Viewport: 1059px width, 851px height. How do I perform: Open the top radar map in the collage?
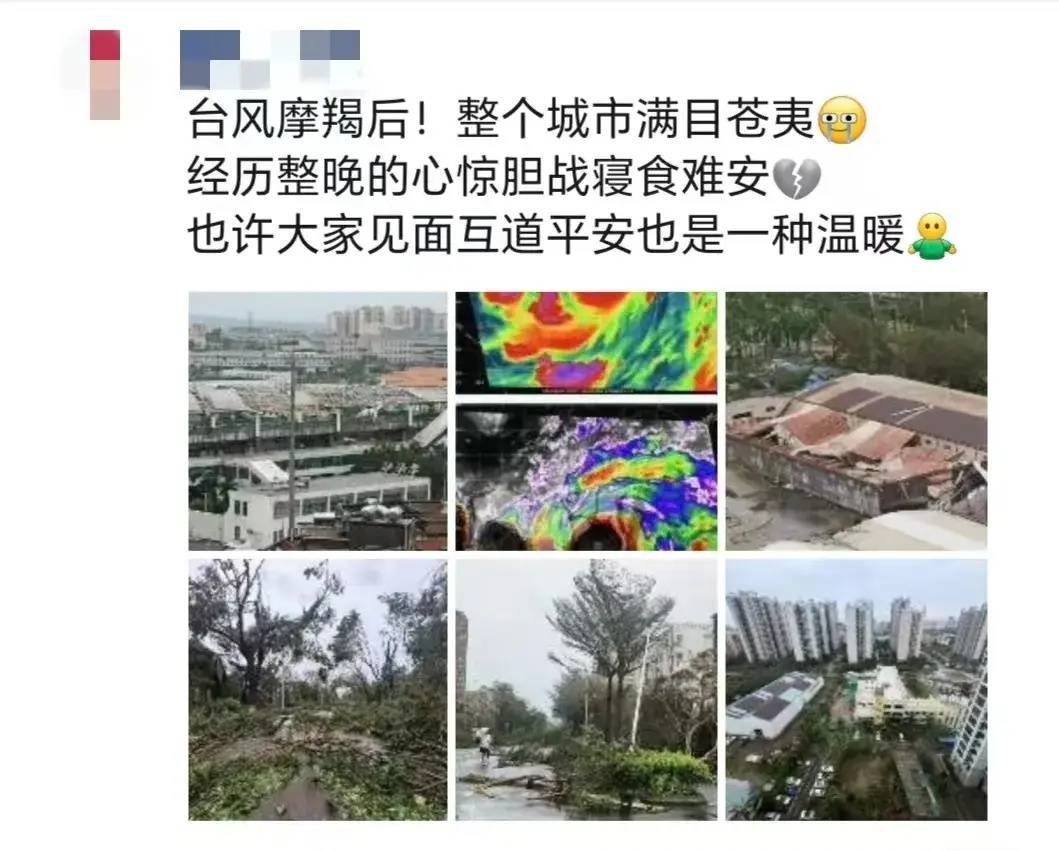pyautogui.click(x=586, y=342)
